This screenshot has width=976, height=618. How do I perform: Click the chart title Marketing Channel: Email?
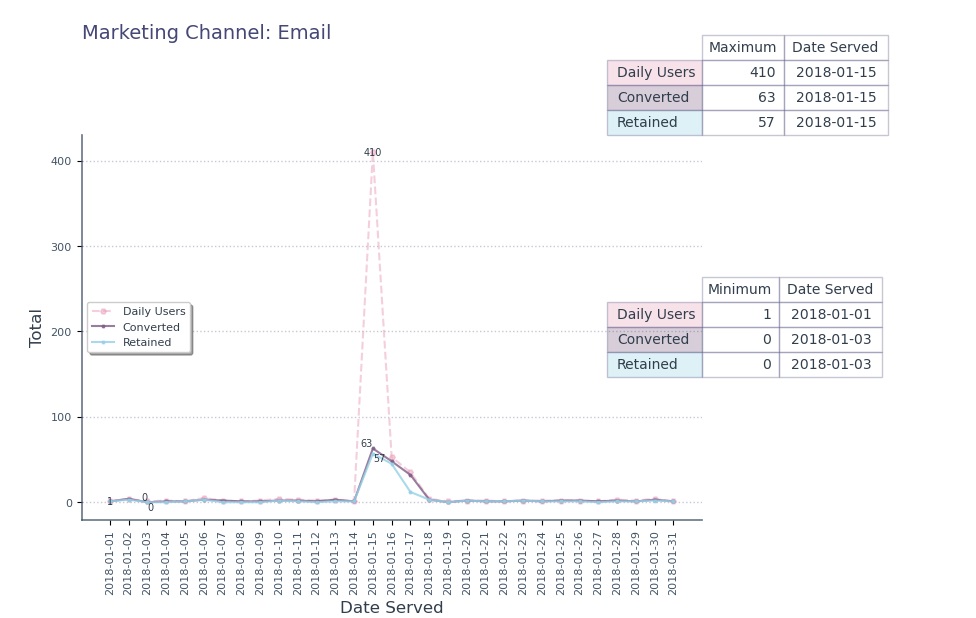[206, 33]
